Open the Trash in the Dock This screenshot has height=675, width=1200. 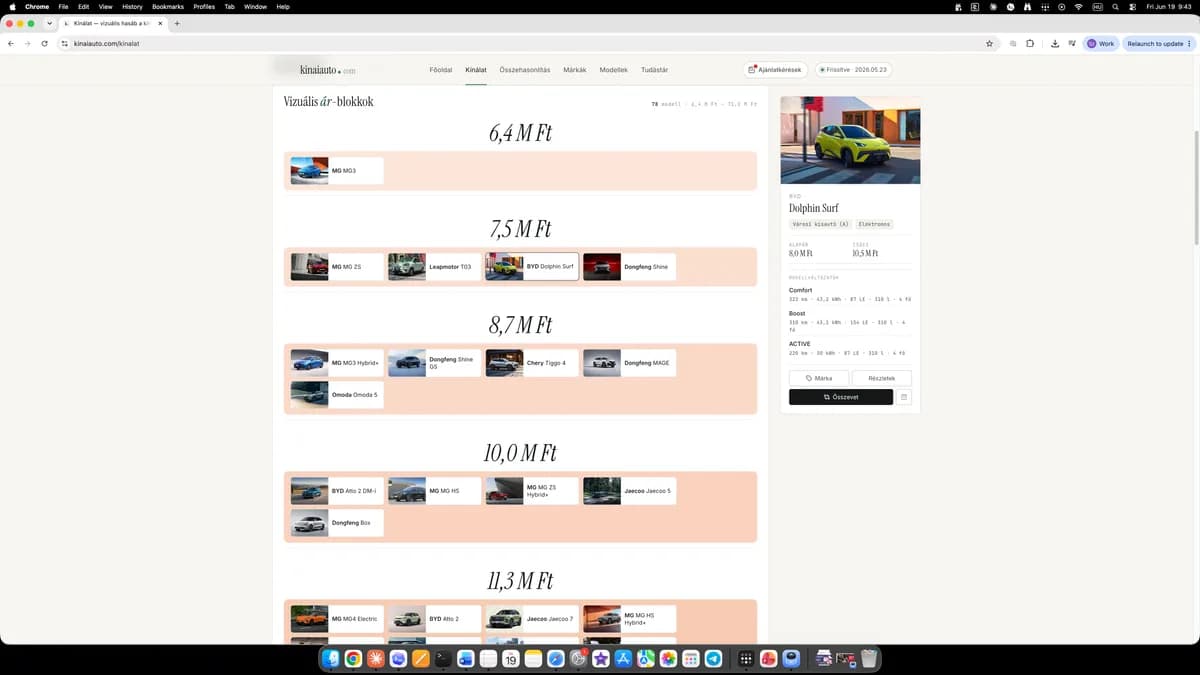coord(869,659)
